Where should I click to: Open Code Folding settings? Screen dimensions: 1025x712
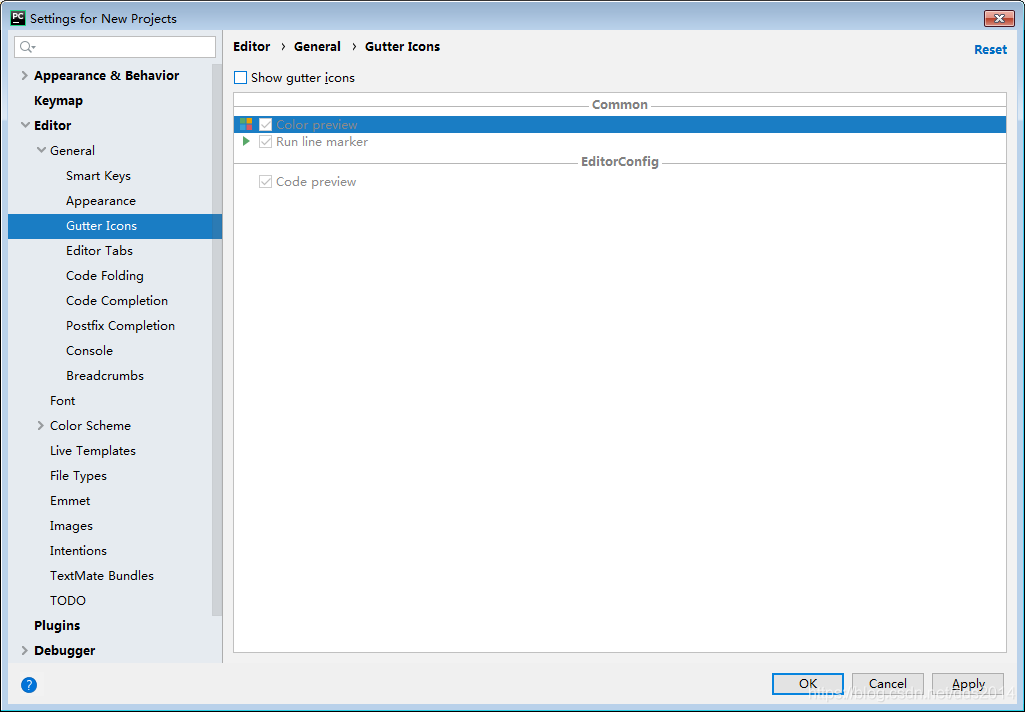pos(105,276)
